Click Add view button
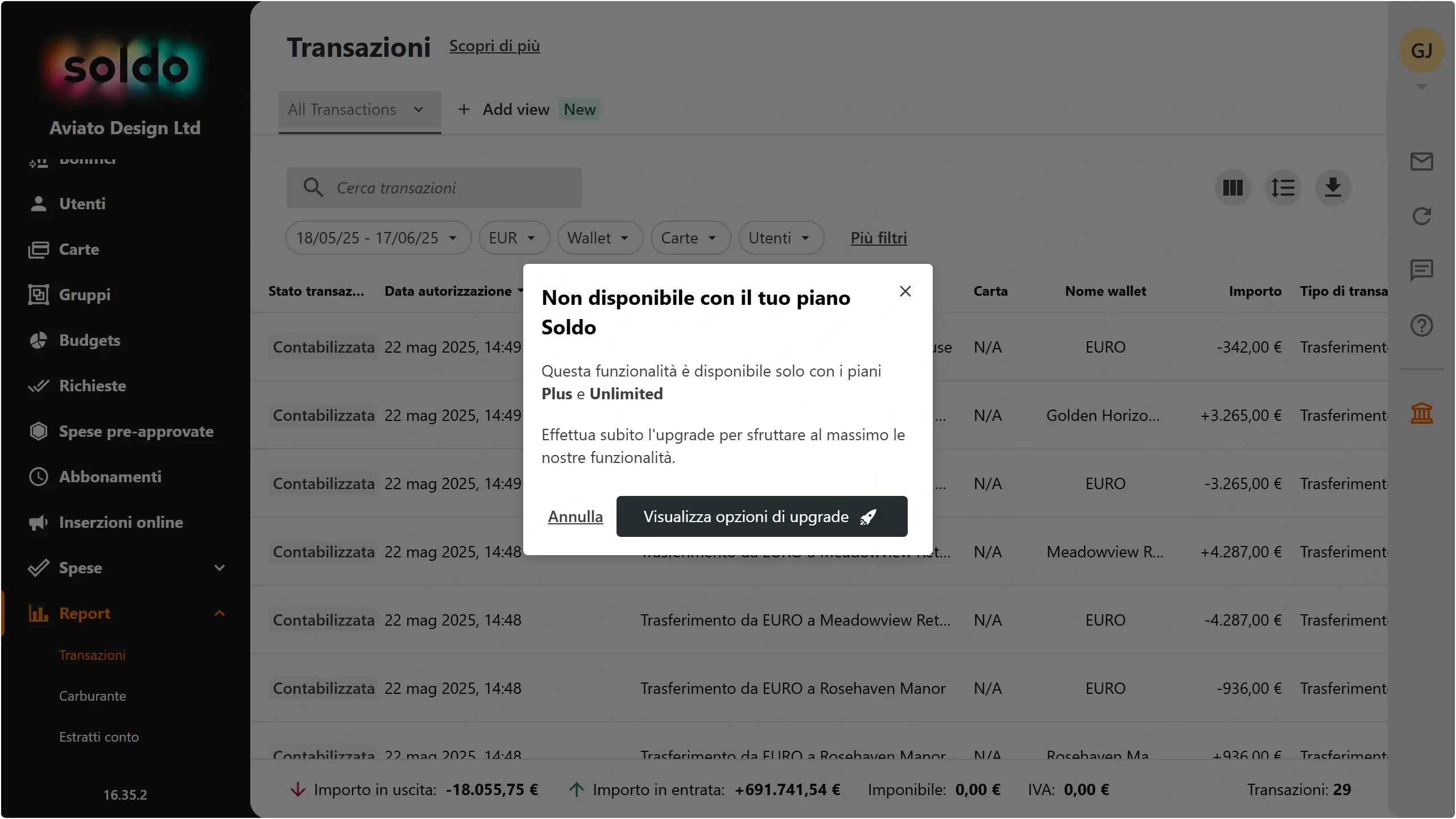Screen dimensions: 1456x819 coord(504,109)
